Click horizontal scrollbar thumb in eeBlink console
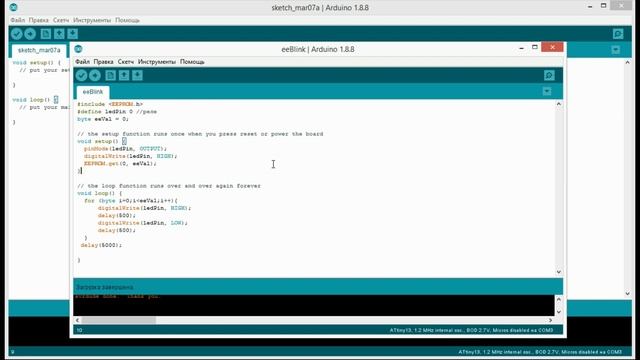 tap(118, 320)
